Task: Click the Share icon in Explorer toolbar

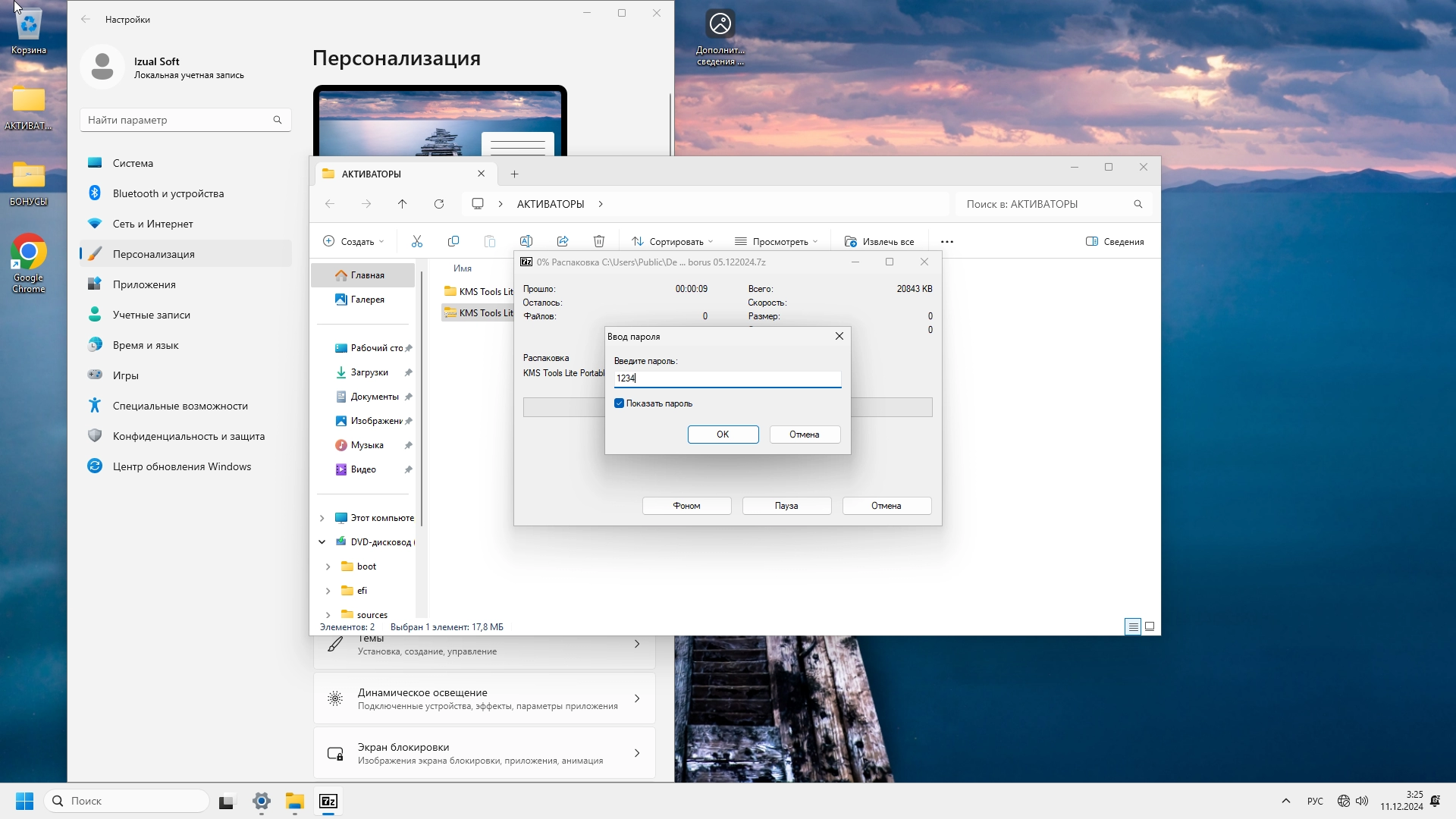Action: [x=563, y=241]
